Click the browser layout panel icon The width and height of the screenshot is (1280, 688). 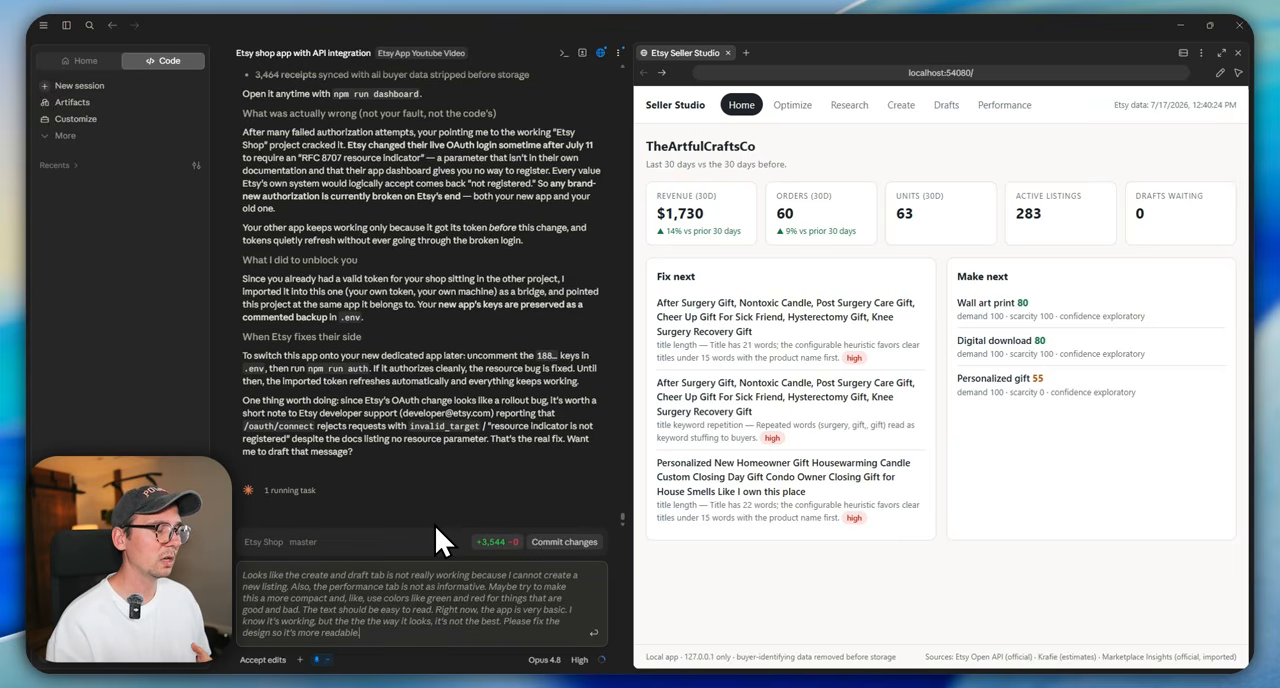(1183, 53)
